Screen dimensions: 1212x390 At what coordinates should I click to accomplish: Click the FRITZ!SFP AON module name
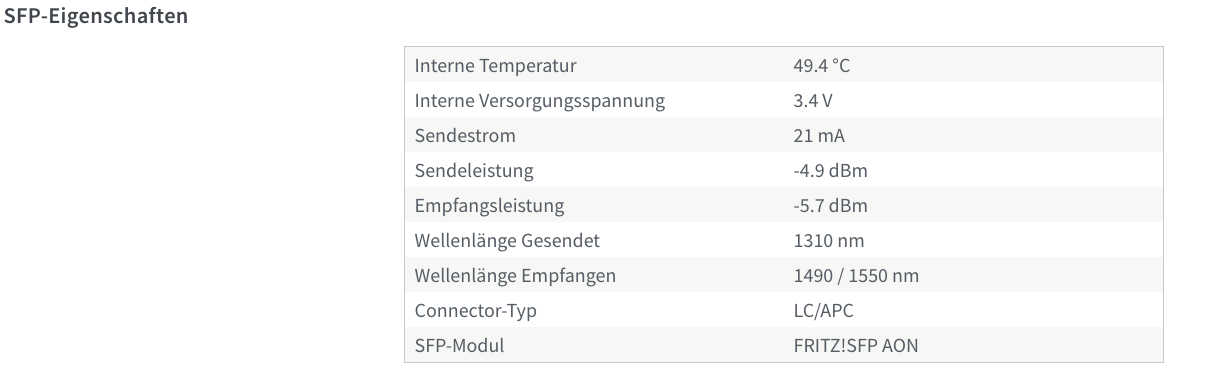pos(855,346)
